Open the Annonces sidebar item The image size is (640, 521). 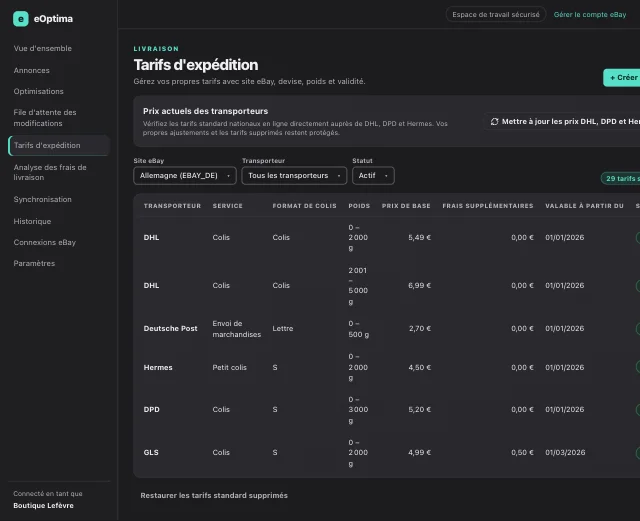pyautogui.click(x=31, y=70)
